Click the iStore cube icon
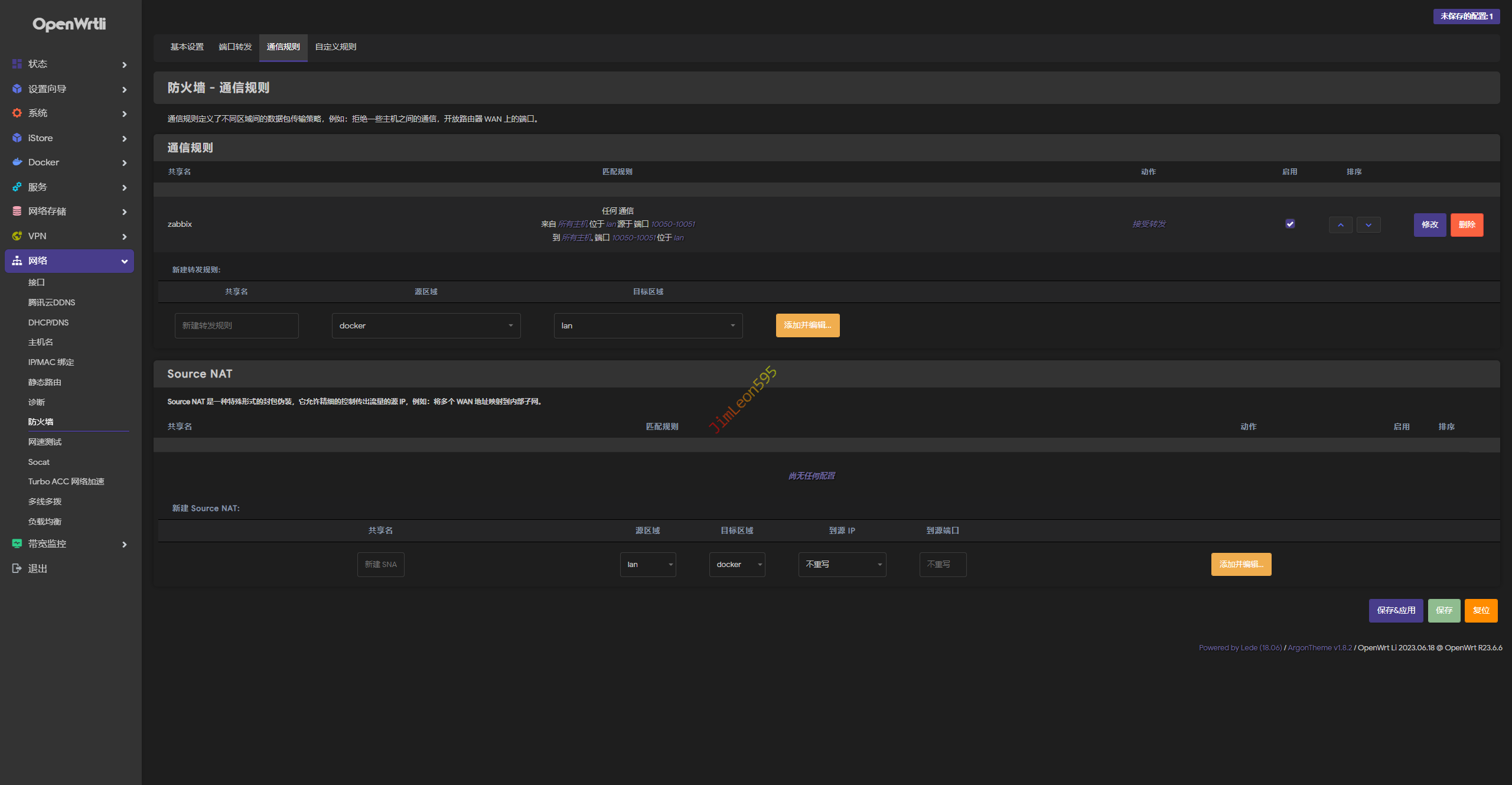Screen dimensions: 1512x785 [17, 138]
